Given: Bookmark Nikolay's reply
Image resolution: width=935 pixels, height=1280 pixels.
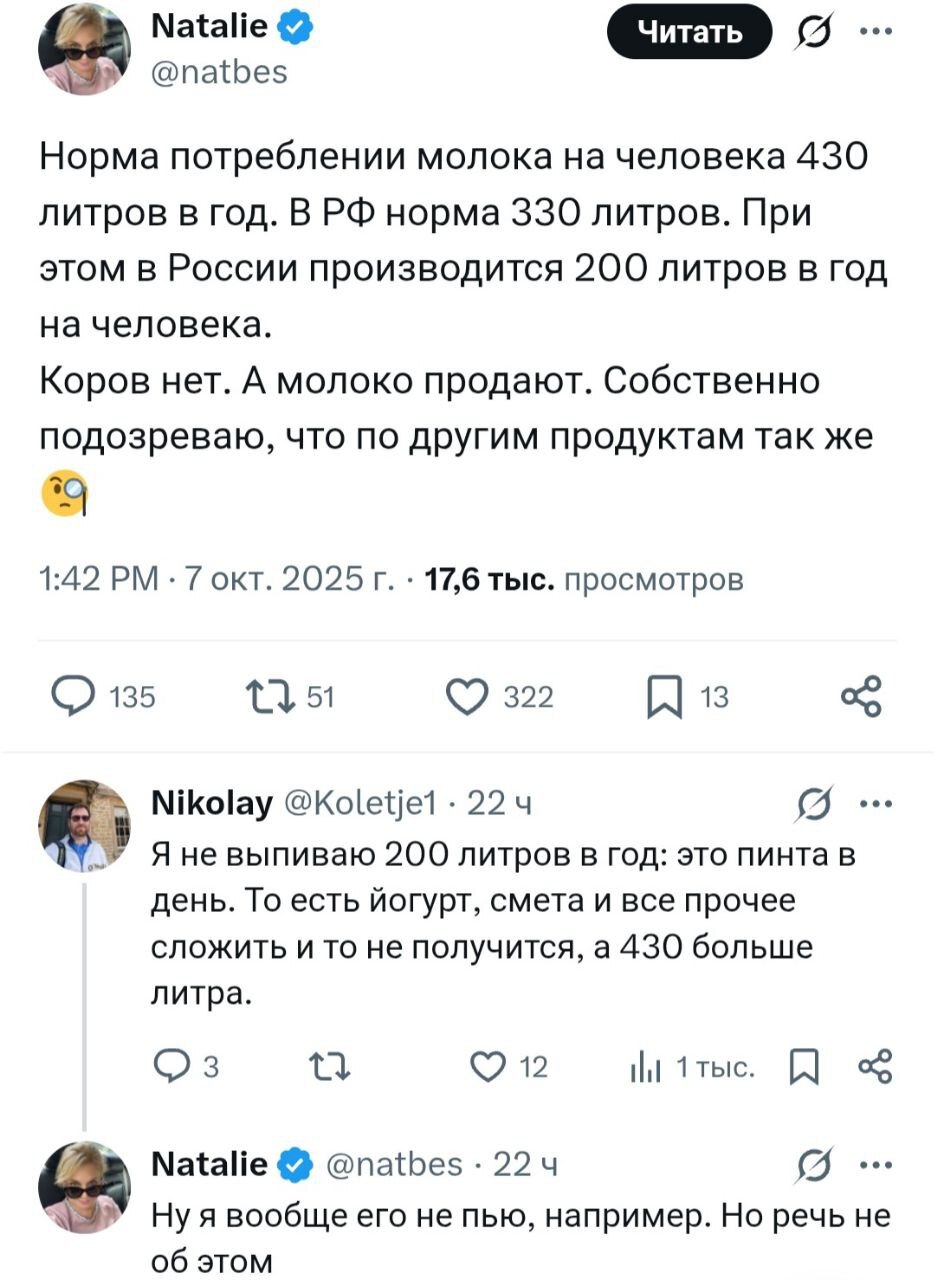Looking at the screenshot, I should [x=802, y=1068].
